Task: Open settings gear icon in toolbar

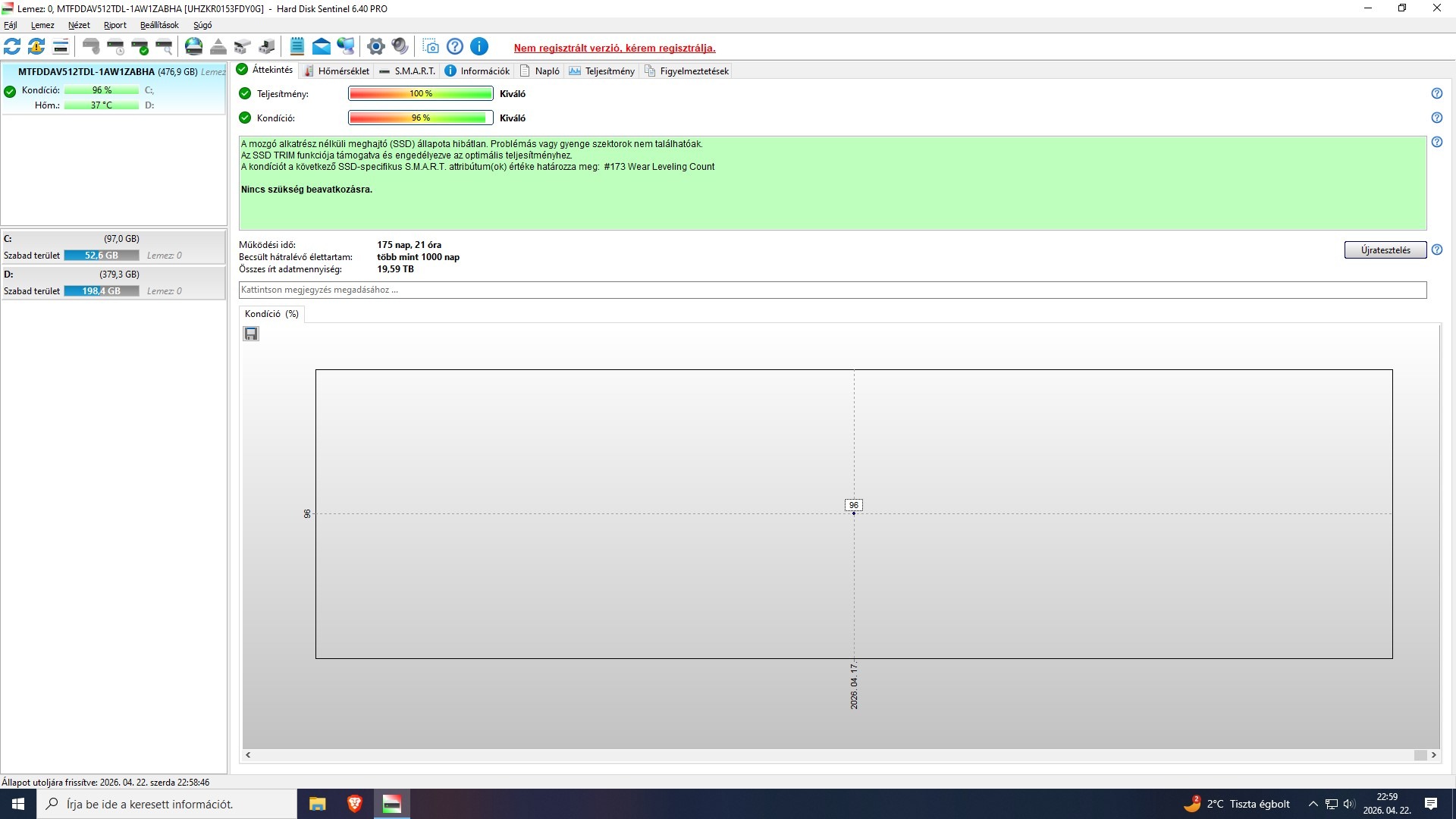Action: [375, 47]
